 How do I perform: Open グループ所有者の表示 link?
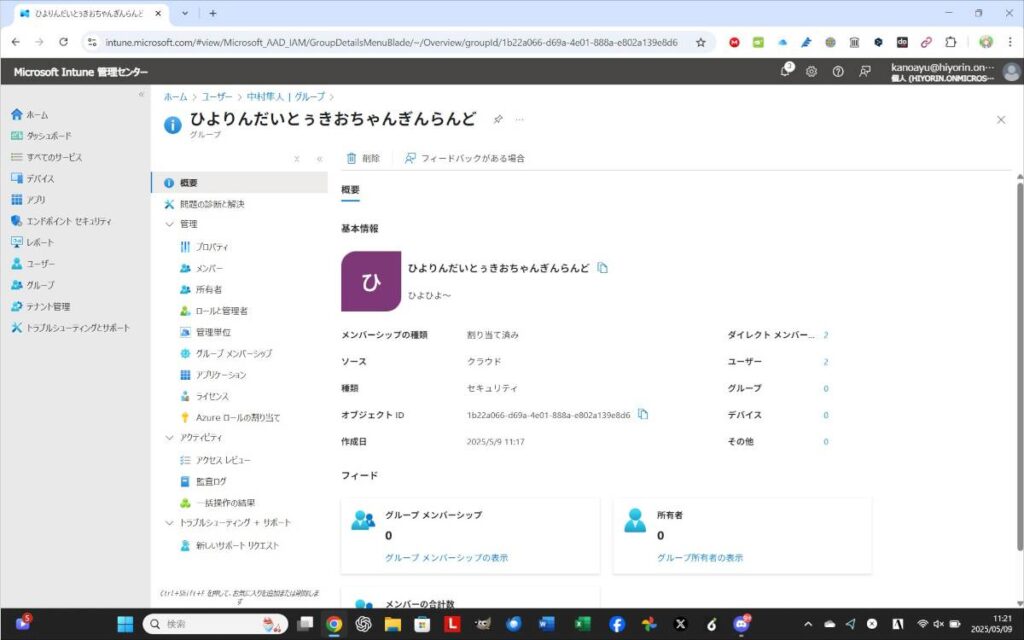point(699,558)
